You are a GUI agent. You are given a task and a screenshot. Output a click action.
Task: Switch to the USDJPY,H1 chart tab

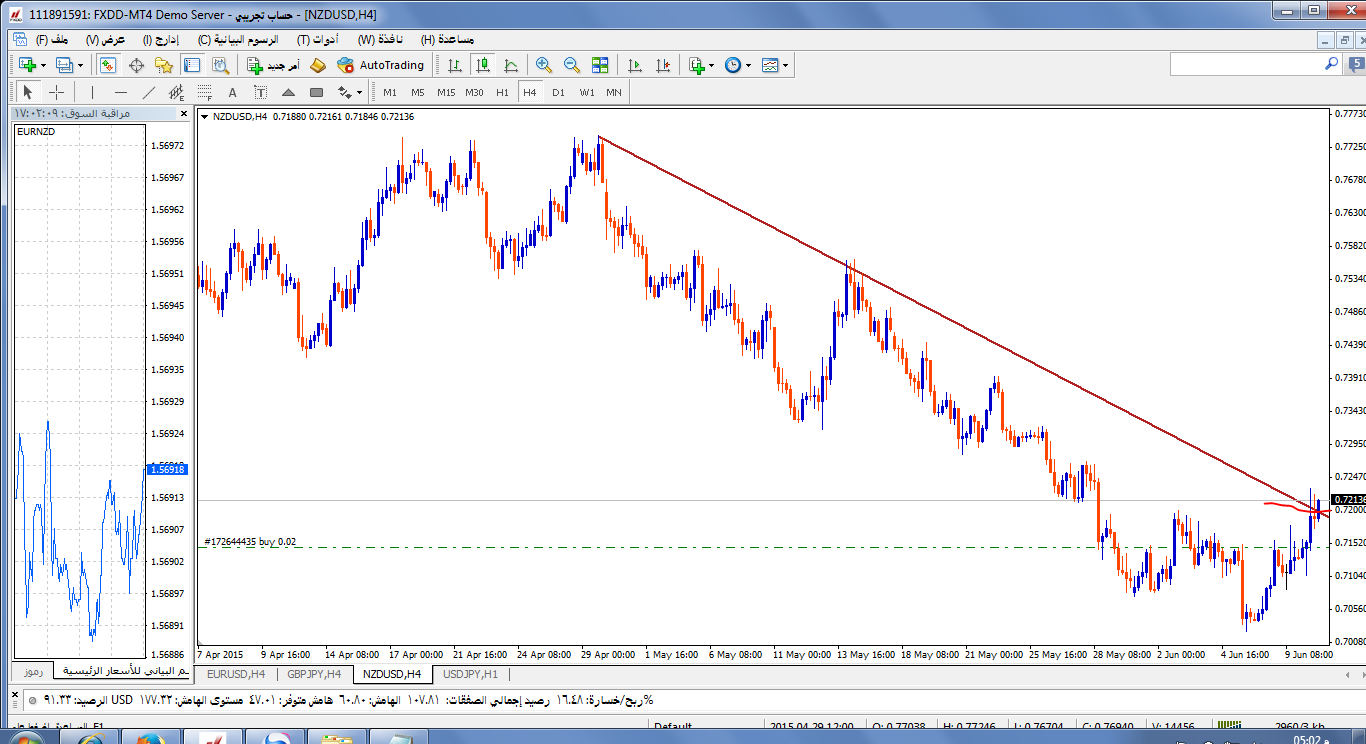pos(470,674)
